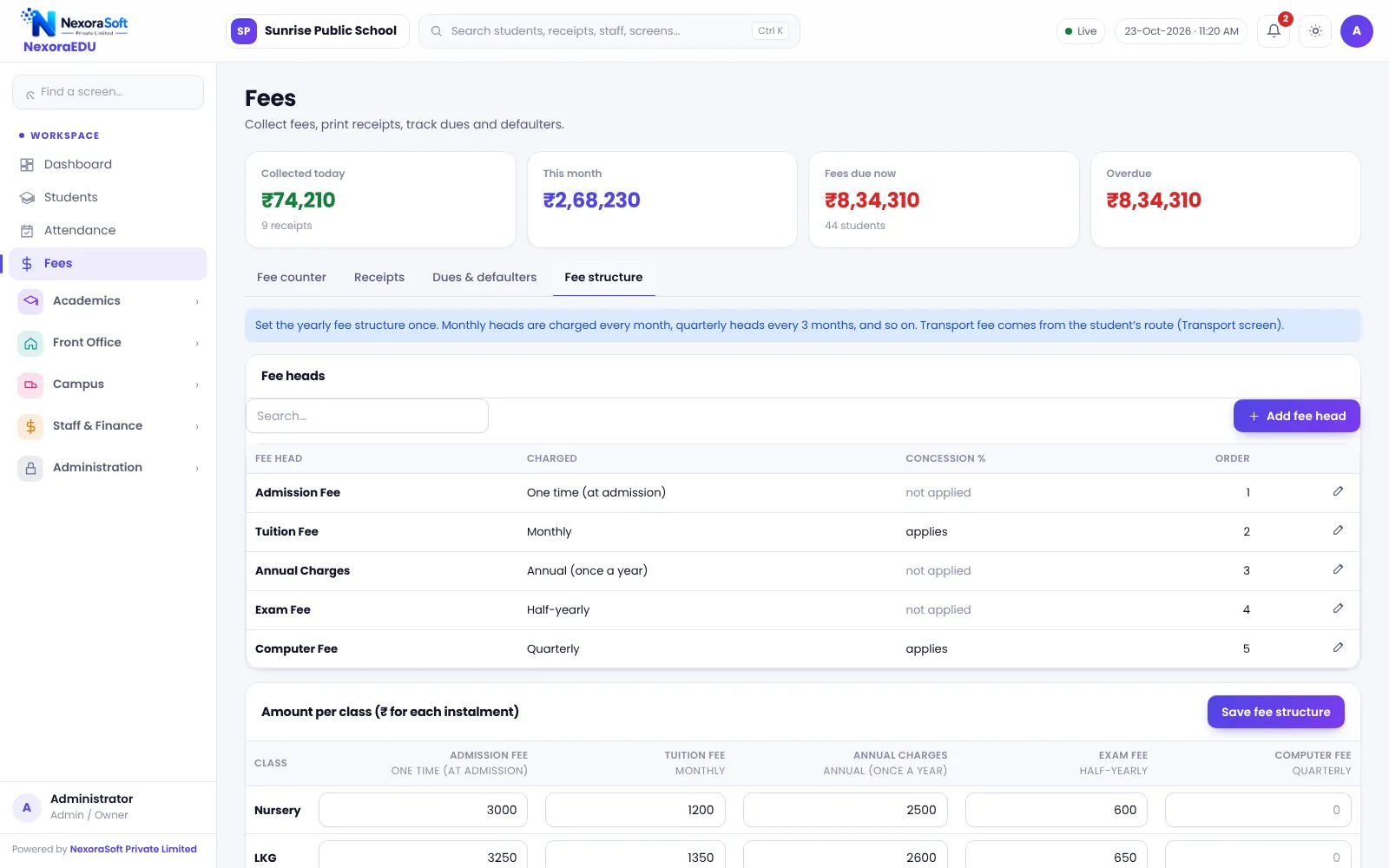Image resolution: width=1389 pixels, height=868 pixels.
Task: Focus the global search students field
Action: [609, 31]
